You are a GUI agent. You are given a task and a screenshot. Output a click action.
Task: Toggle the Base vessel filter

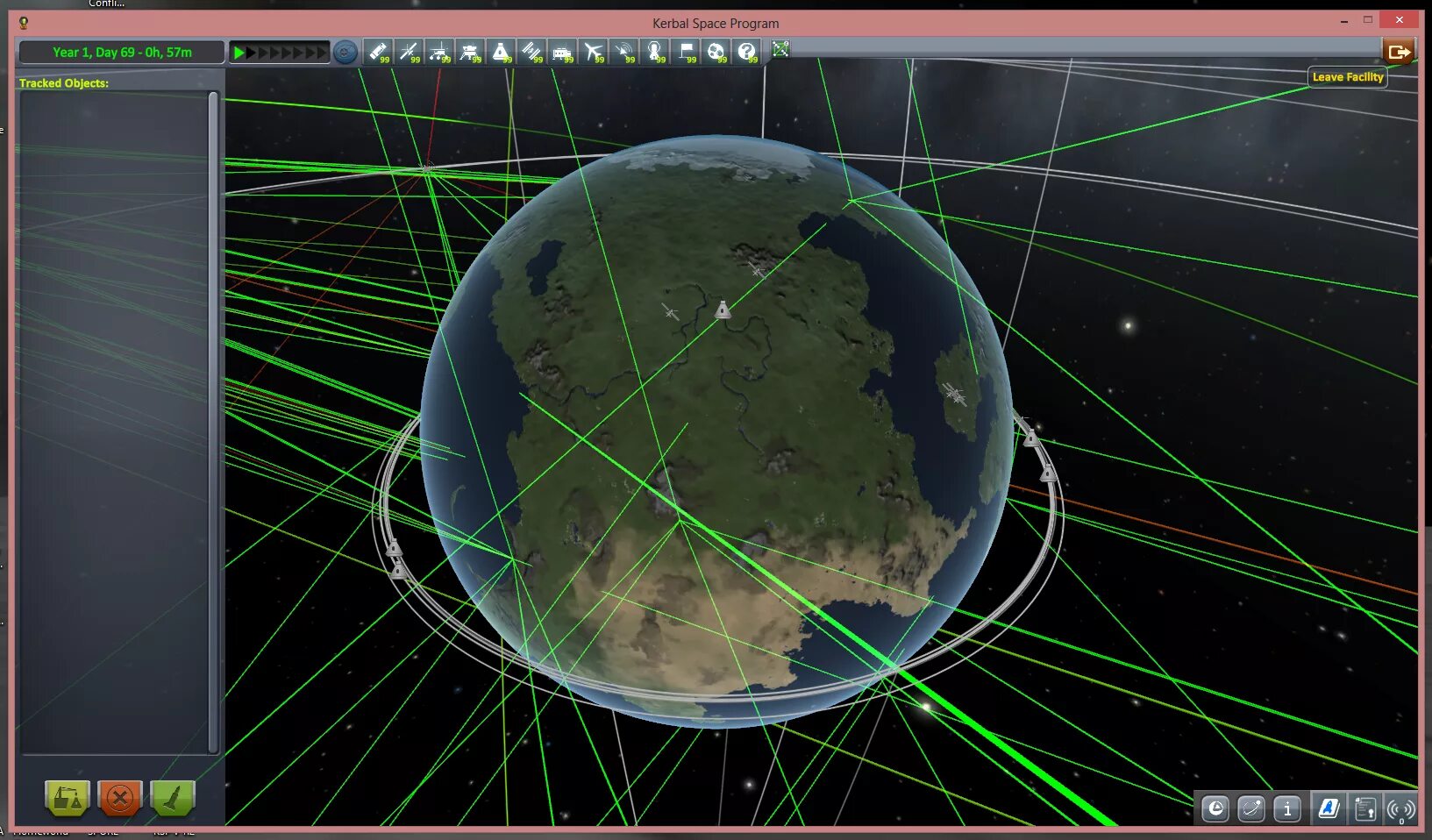point(562,52)
